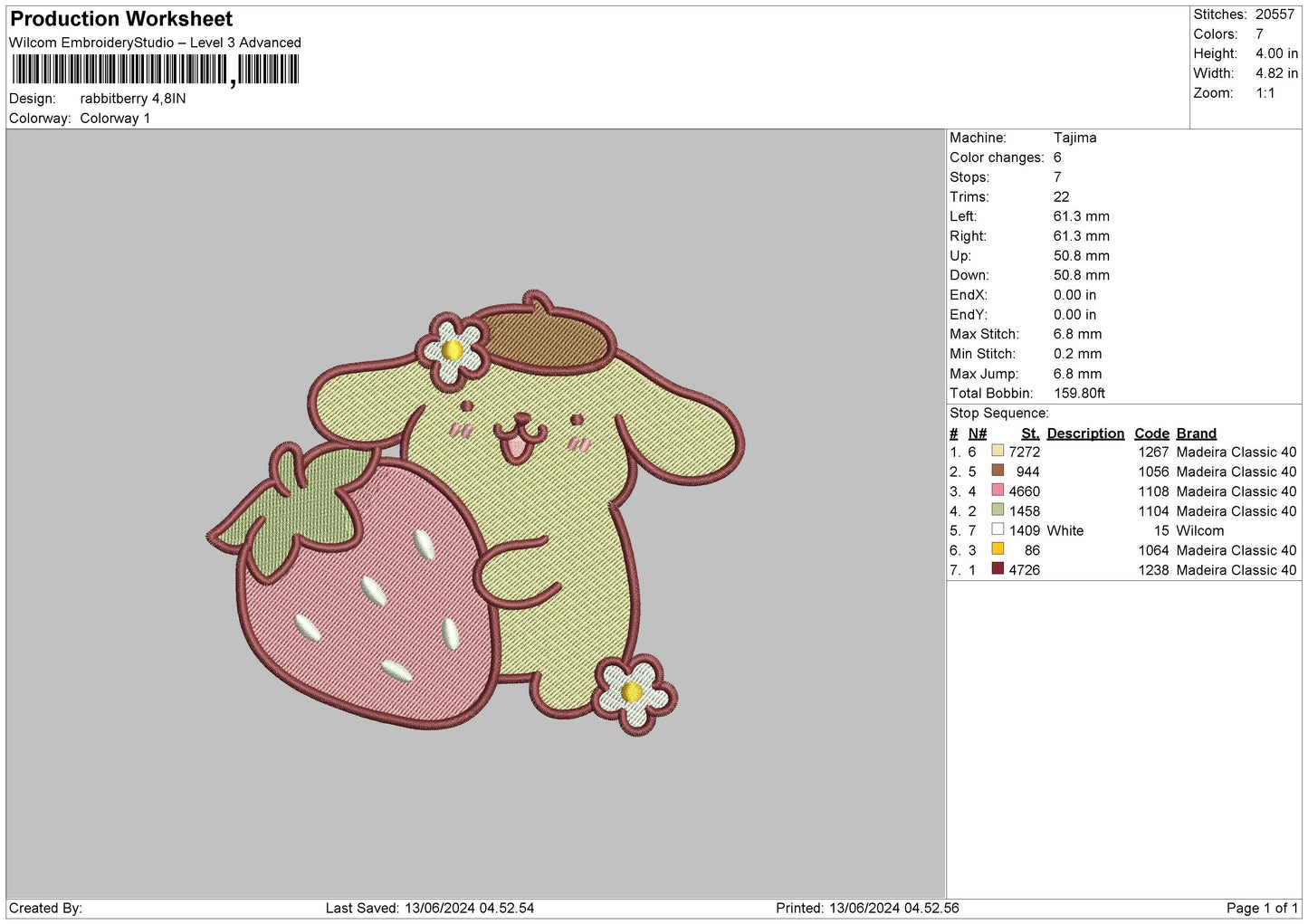Click the 'Page 1 of 1' indicator

click(1262, 908)
